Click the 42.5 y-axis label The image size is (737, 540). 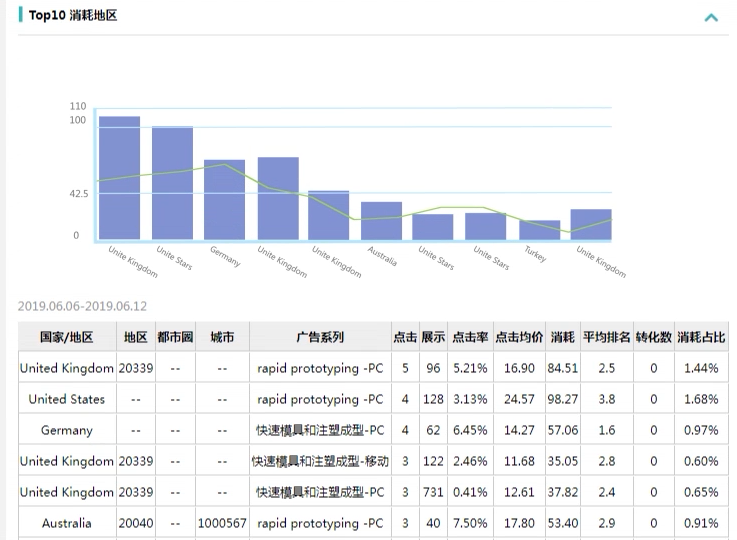(78, 194)
